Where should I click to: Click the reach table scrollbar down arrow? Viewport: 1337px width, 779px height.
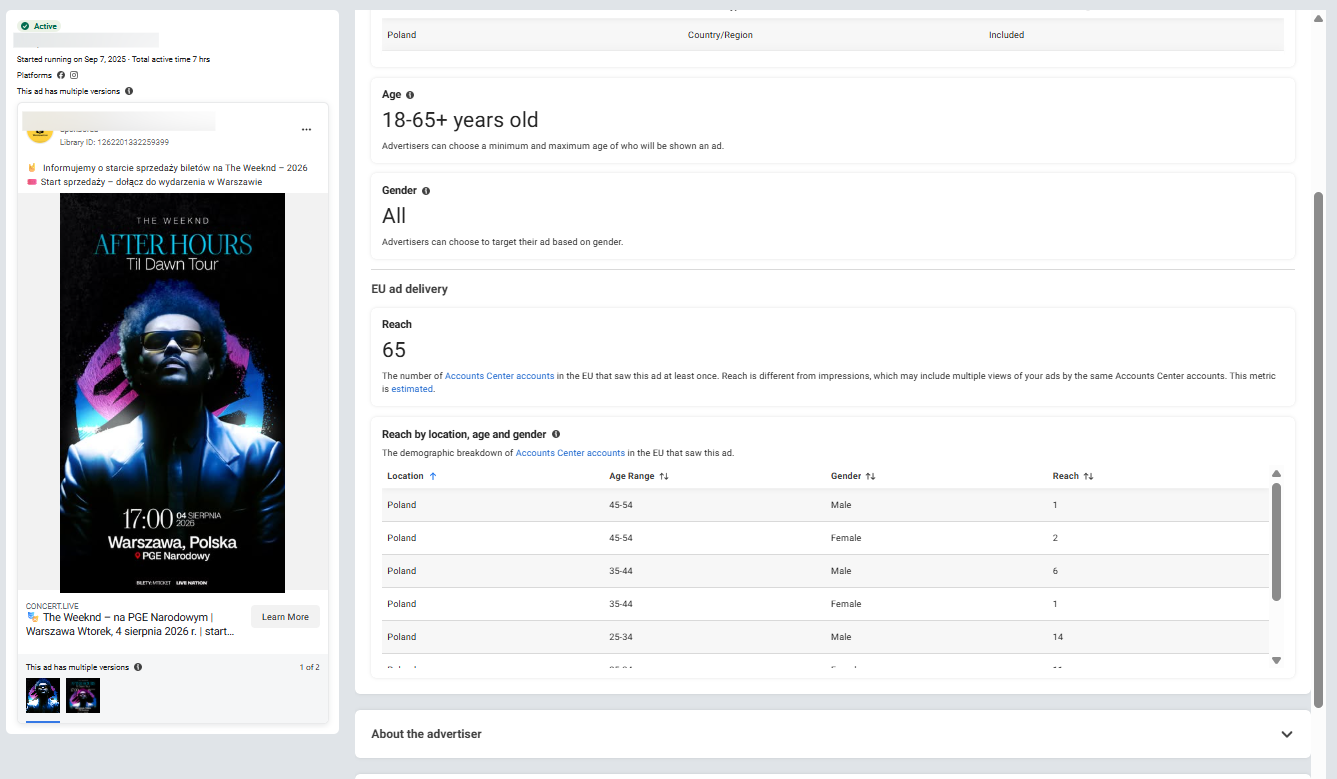coord(1276,660)
